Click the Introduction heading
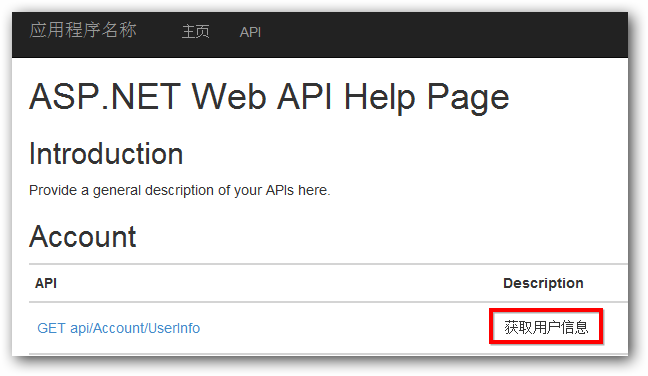 [106, 154]
